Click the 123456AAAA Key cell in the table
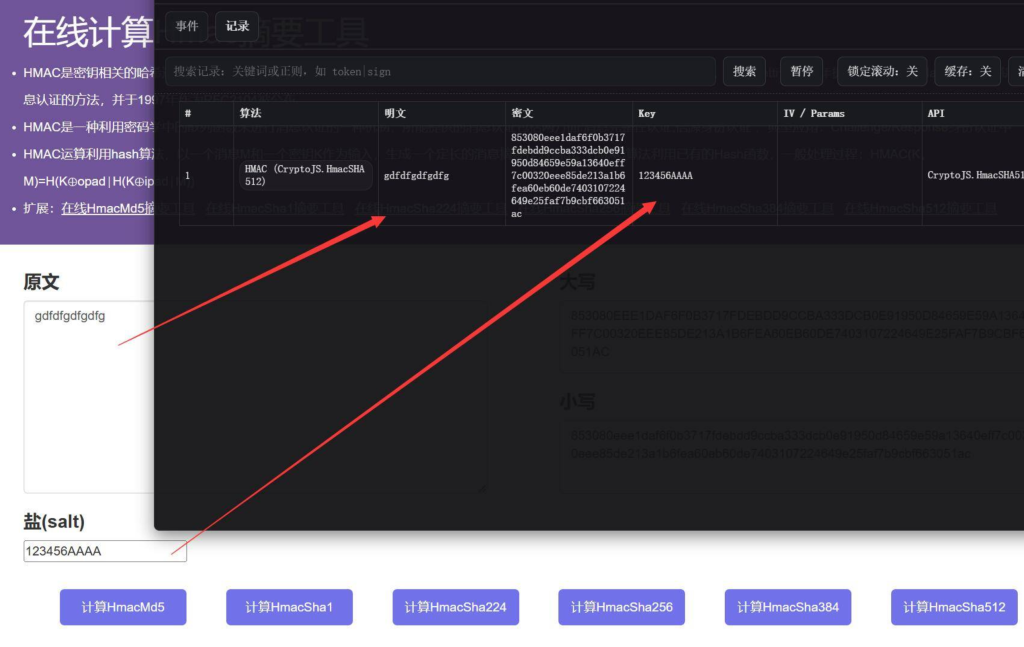Viewport: 1024px width, 647px height. (666, 175)
